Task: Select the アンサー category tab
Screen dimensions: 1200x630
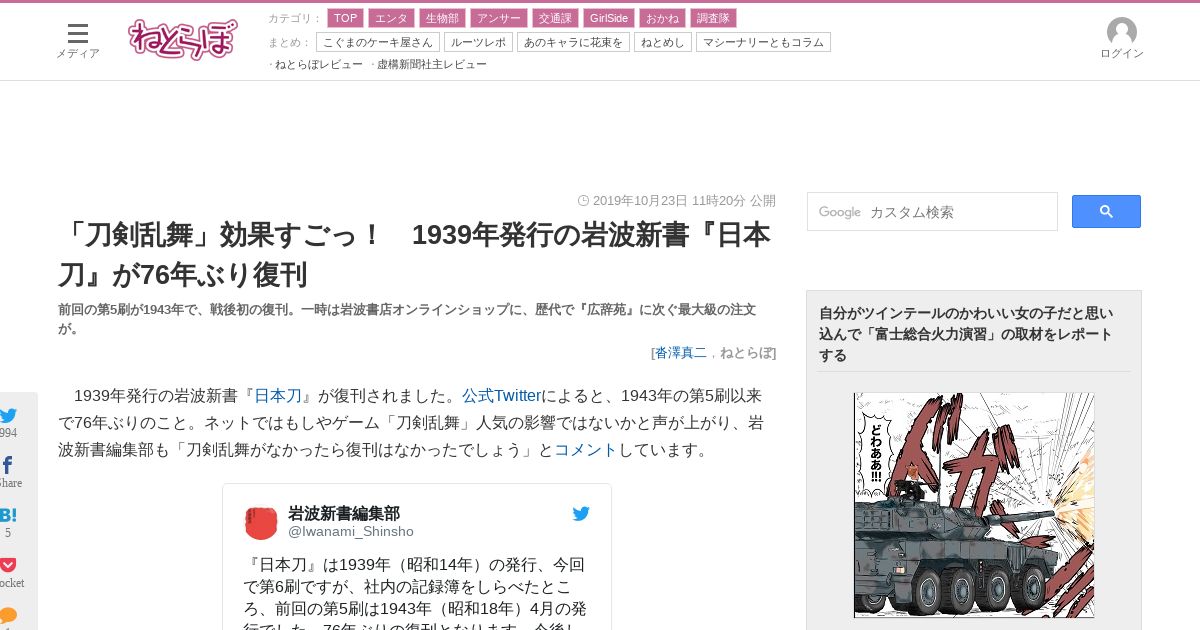Action: click(x=498, y=18)
